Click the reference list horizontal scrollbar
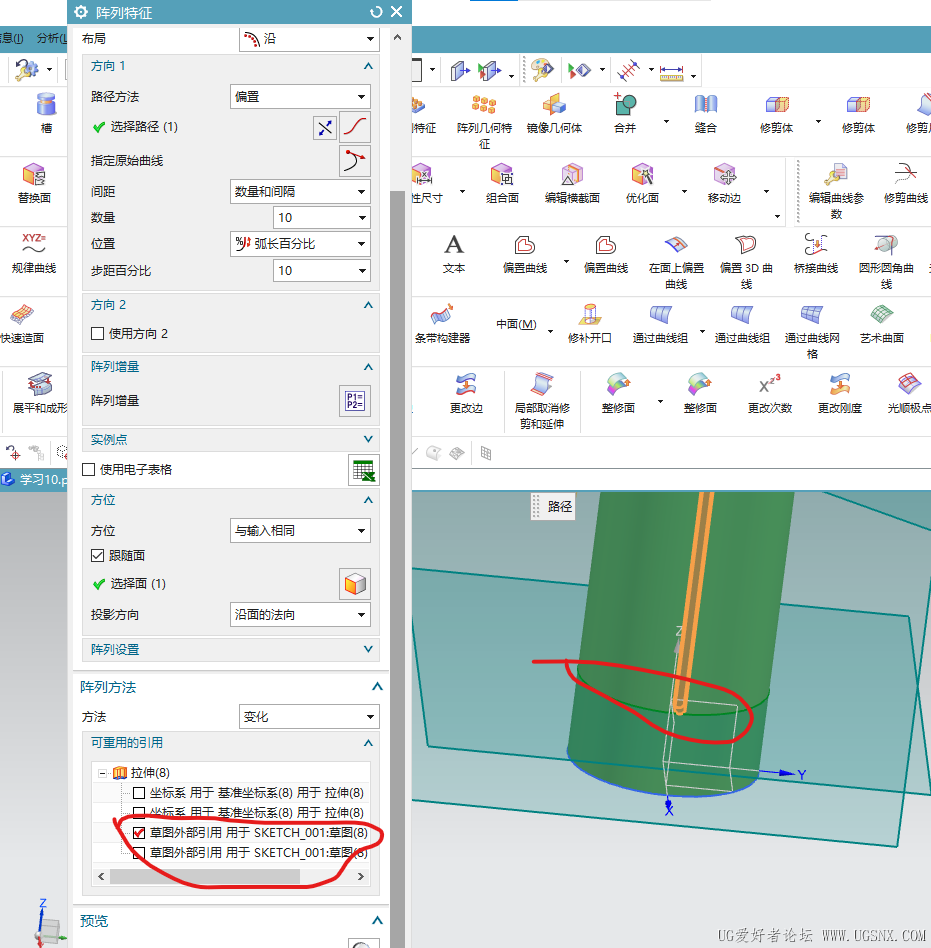931x948 pixels. (x=204, y=876)
